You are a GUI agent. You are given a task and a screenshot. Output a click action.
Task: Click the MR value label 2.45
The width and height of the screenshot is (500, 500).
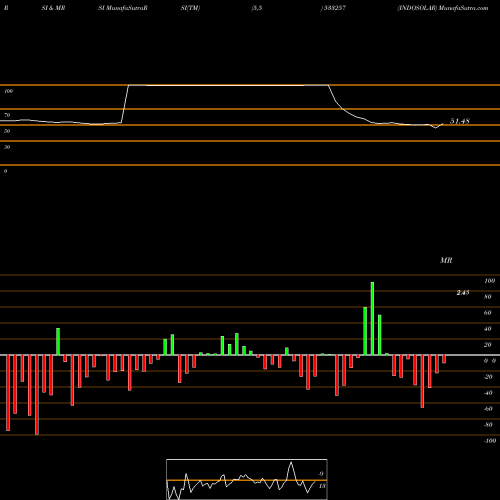[x=463, y=292]
